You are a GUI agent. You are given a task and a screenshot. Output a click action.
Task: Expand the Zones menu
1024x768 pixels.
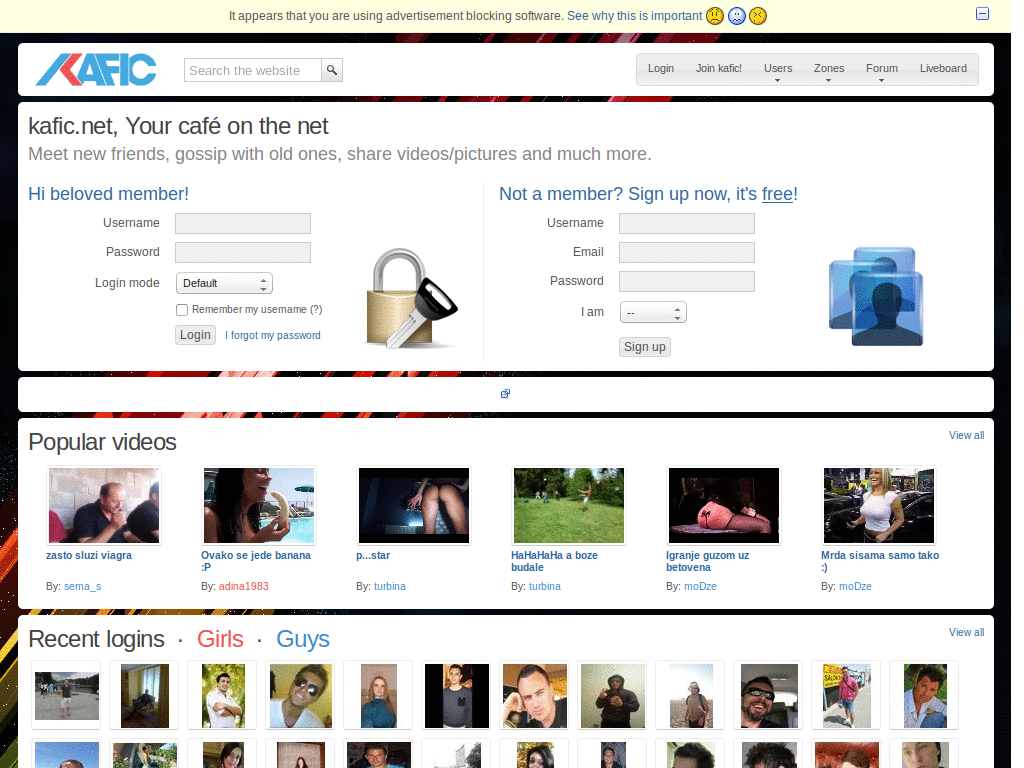click(829, 69)
